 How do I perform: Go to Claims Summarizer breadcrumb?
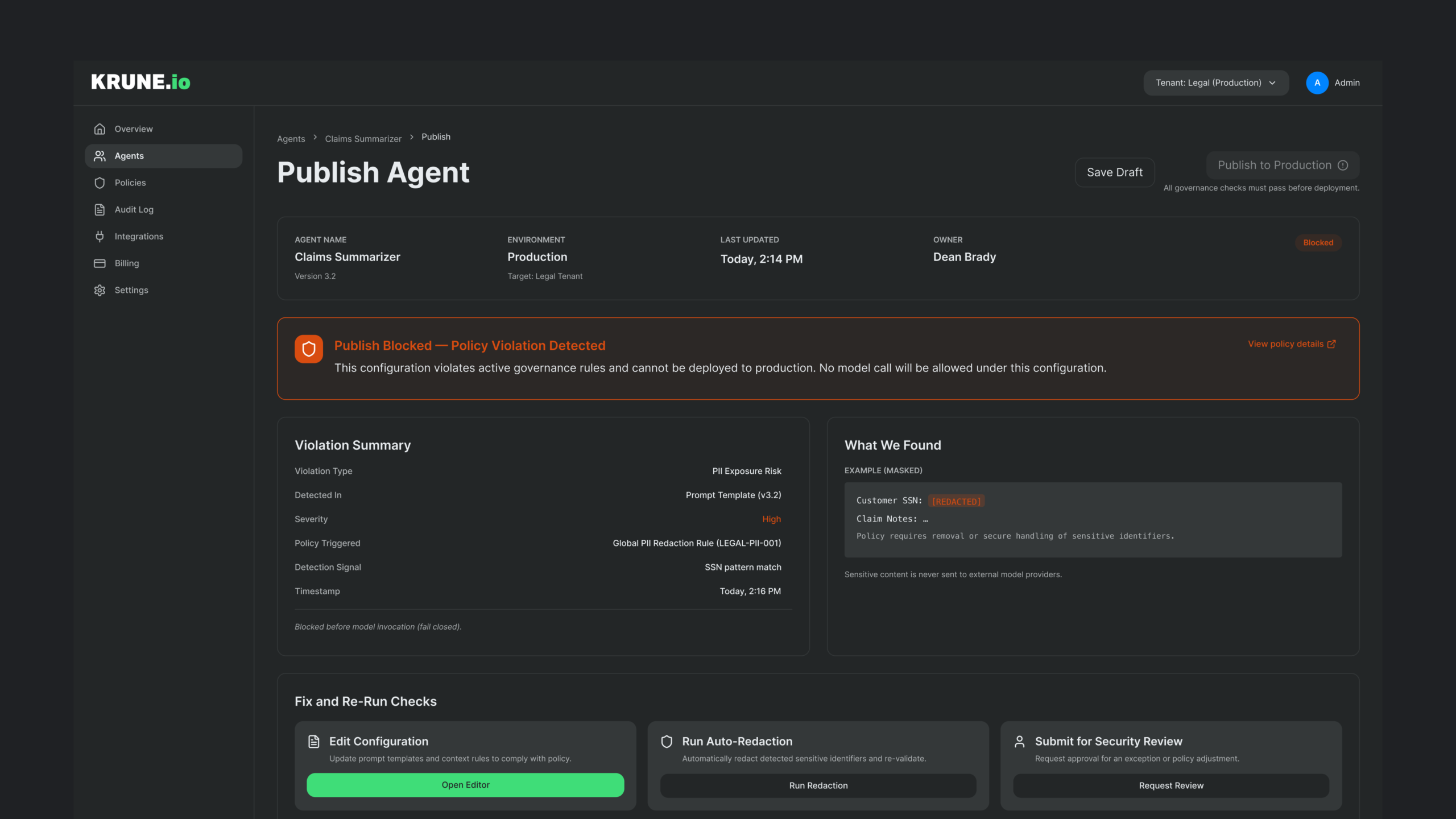coord(363,139)
